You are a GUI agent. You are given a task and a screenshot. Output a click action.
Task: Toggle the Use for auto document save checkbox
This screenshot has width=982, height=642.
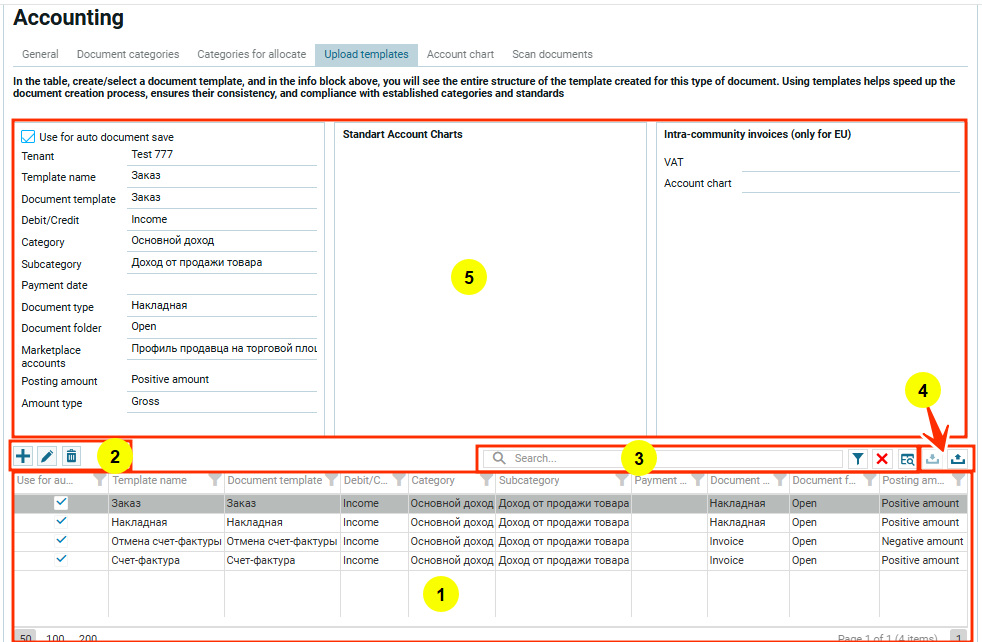(x=28, y=136)
